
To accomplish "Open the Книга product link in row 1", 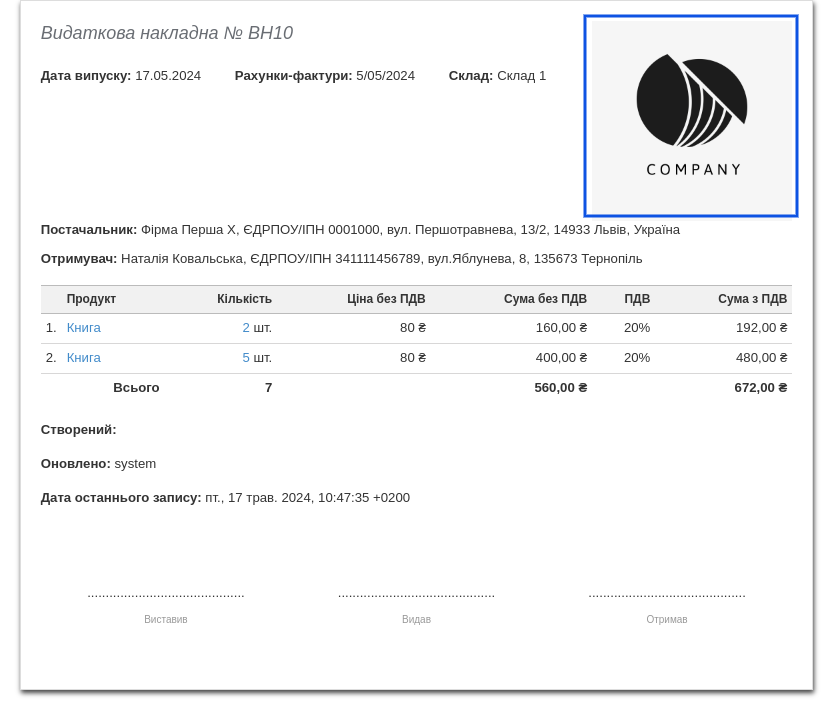I will [84, 327].
